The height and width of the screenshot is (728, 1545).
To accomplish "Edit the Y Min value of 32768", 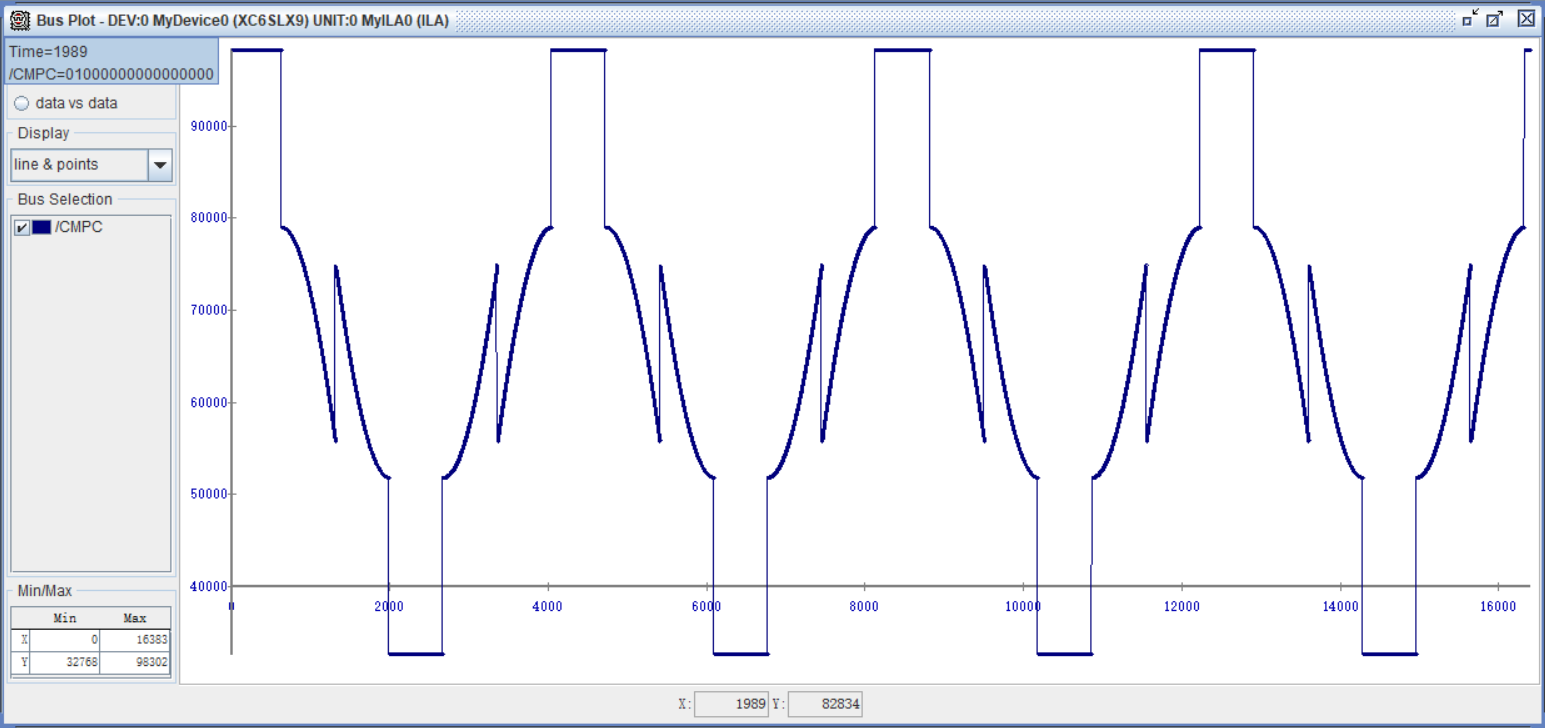I will 64,662.
